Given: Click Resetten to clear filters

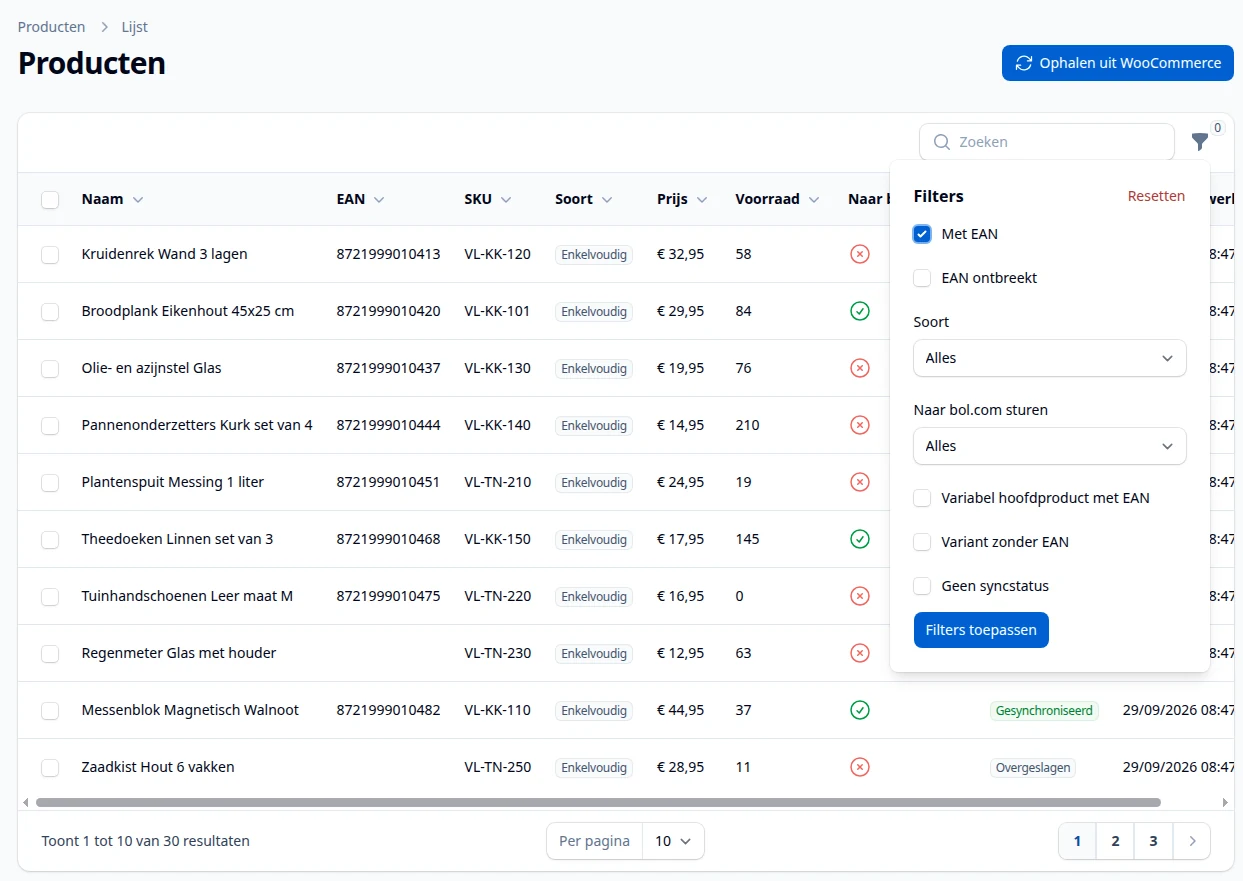Looking at the screenshot, I should 1156,196.
